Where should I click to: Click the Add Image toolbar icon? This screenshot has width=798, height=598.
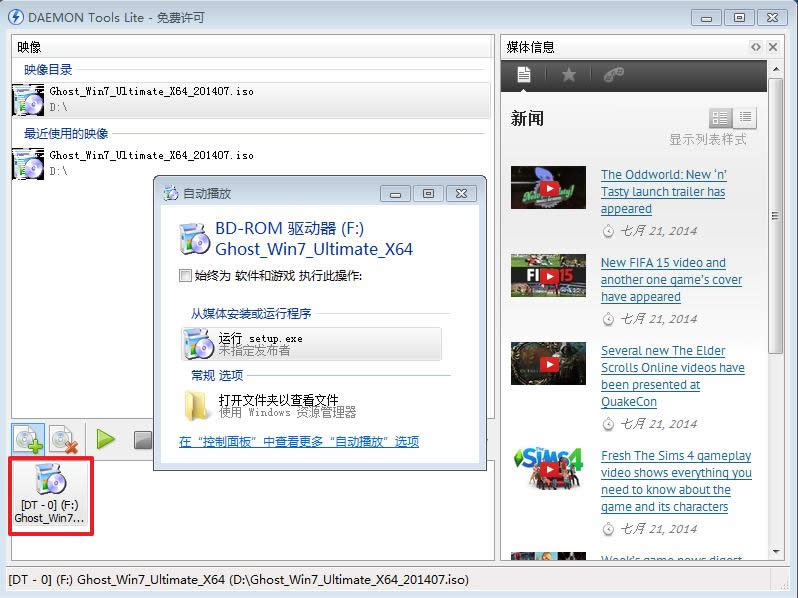tap(28, 439)
